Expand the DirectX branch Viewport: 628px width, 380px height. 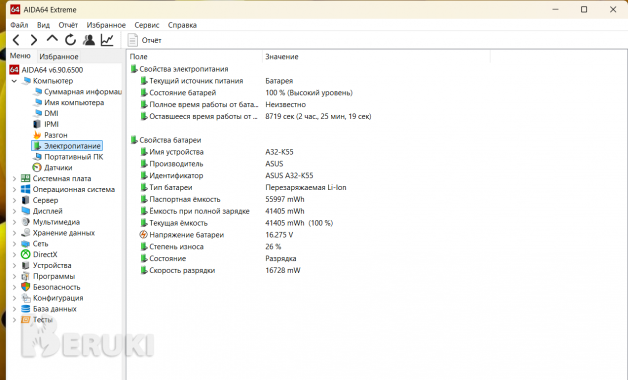(14, 254)
